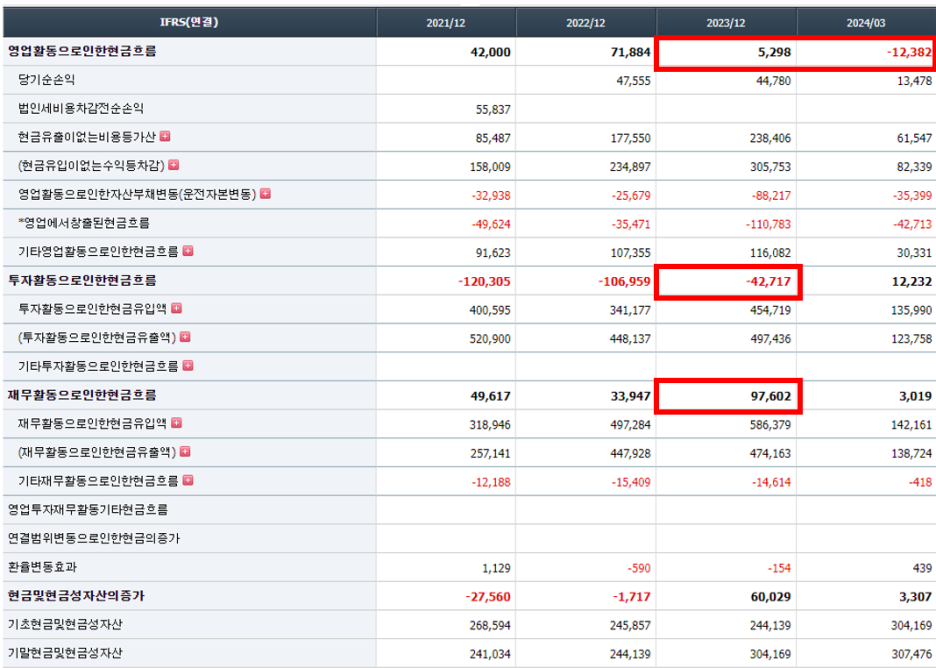936x668 pixels.
Task: Expand (재무활동으로인한현금유출액) row
Action: click(186, 451)
